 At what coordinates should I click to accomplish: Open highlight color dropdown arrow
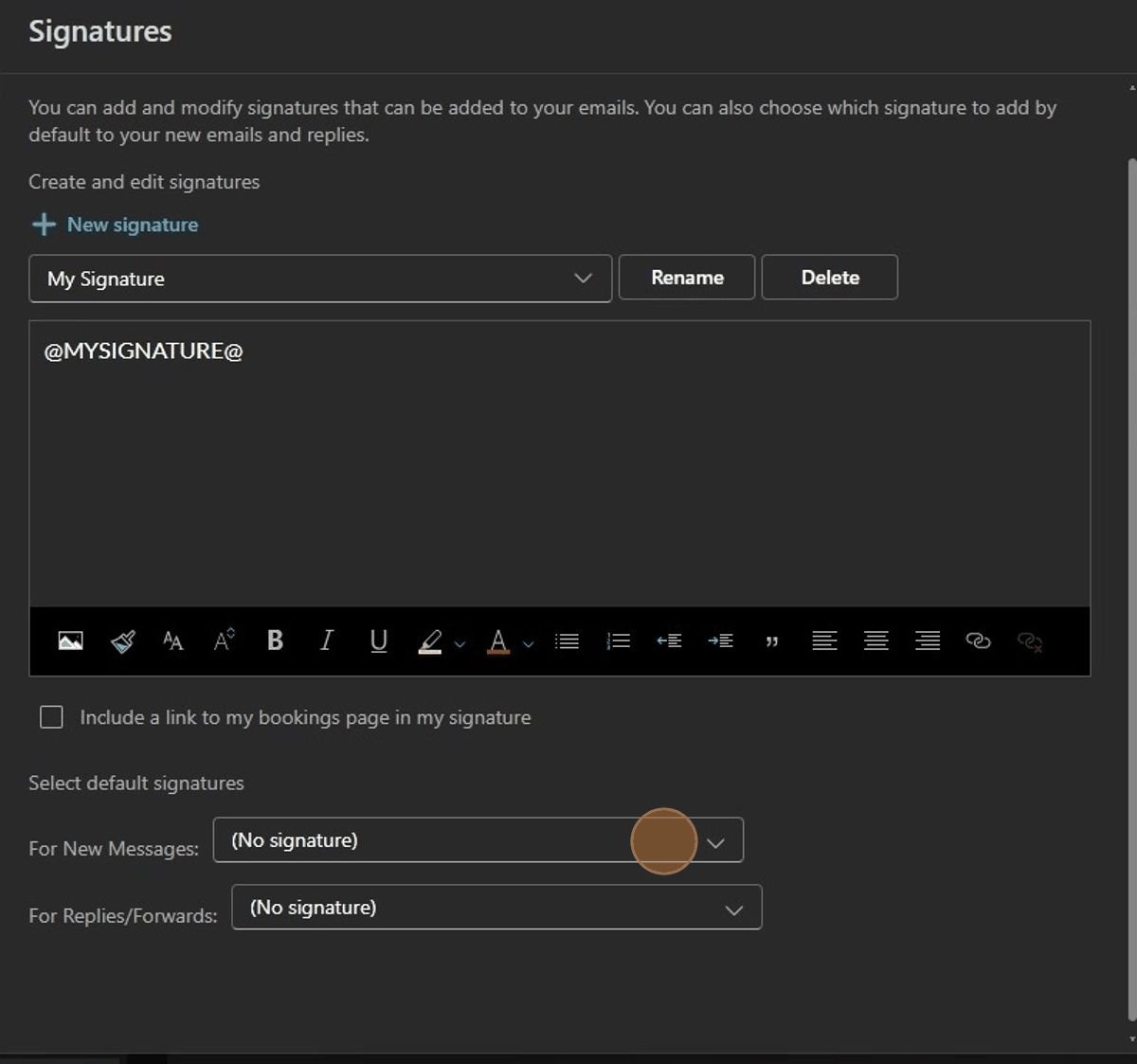(460, 644)
